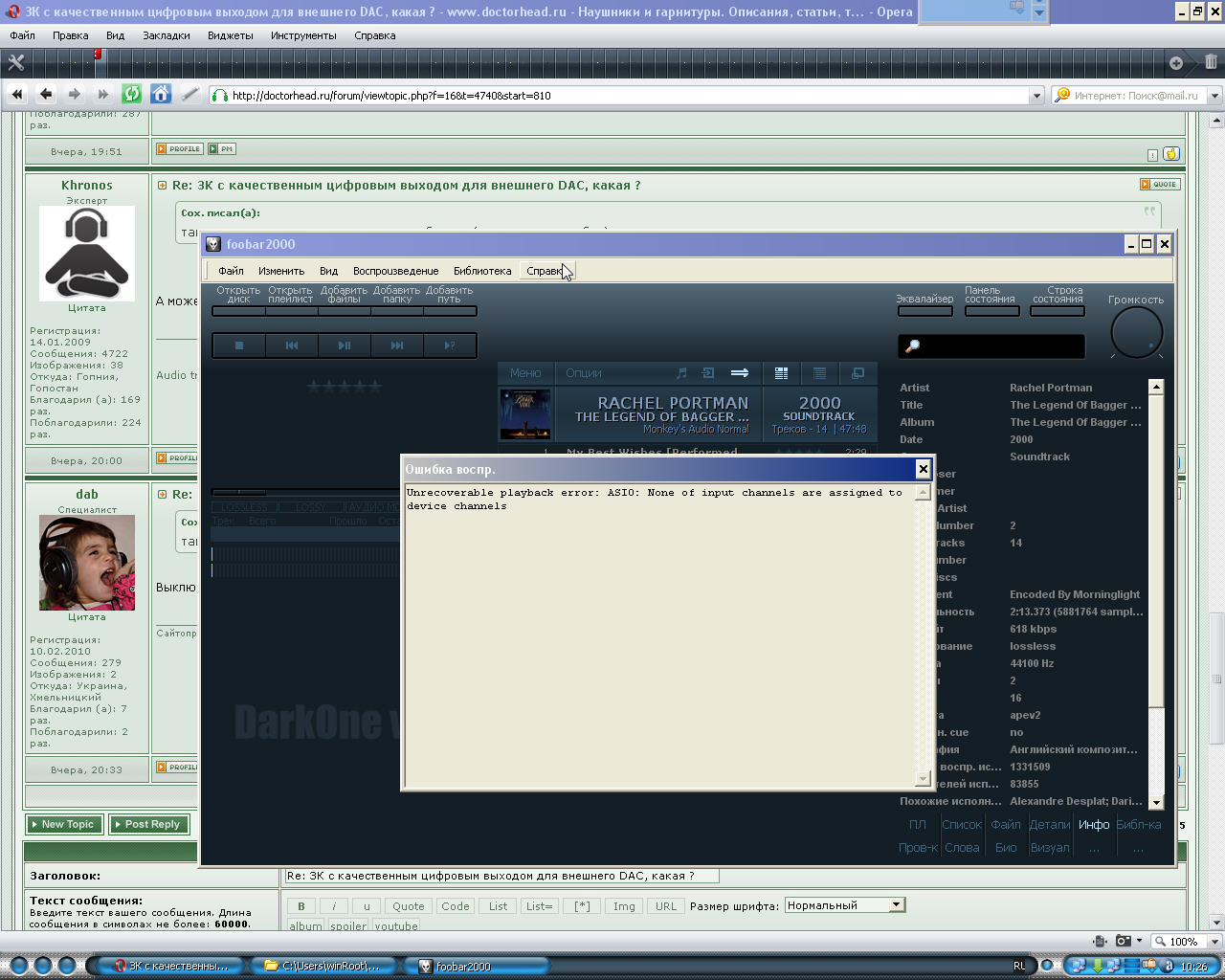Open Воспроизведение menu in foobar2000
Image resolution: width=1225 pixels, height=980 pixels.
pyautogui.click(x=395, y=271)
